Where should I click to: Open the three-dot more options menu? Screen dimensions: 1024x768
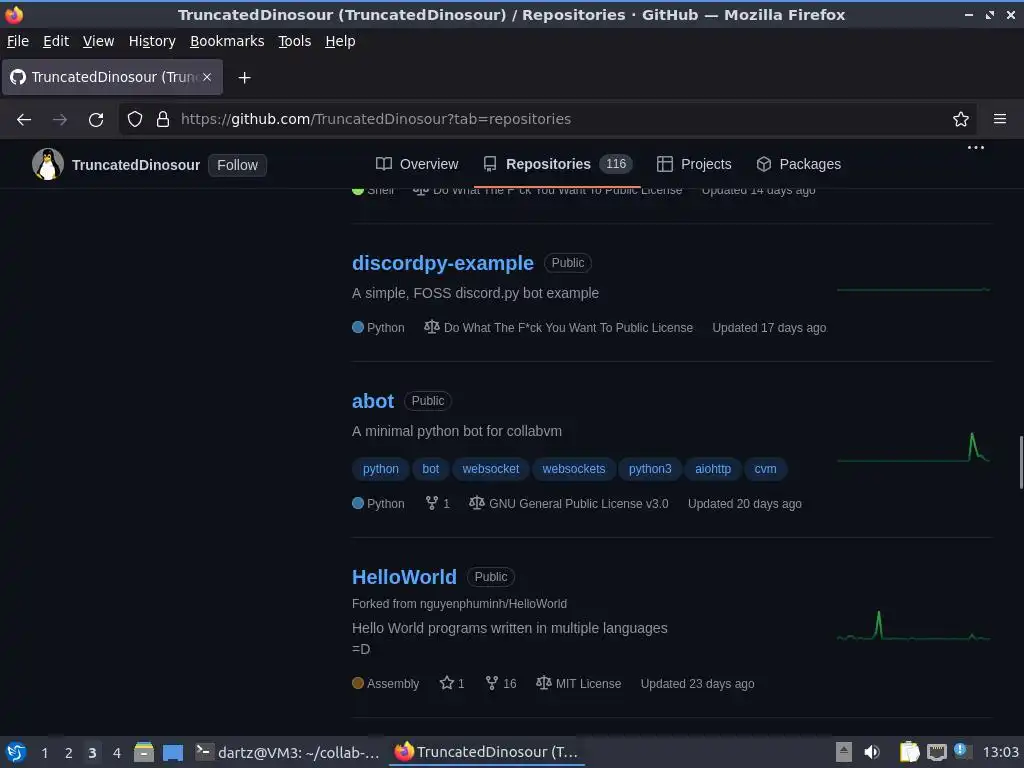tap(976, 148)
